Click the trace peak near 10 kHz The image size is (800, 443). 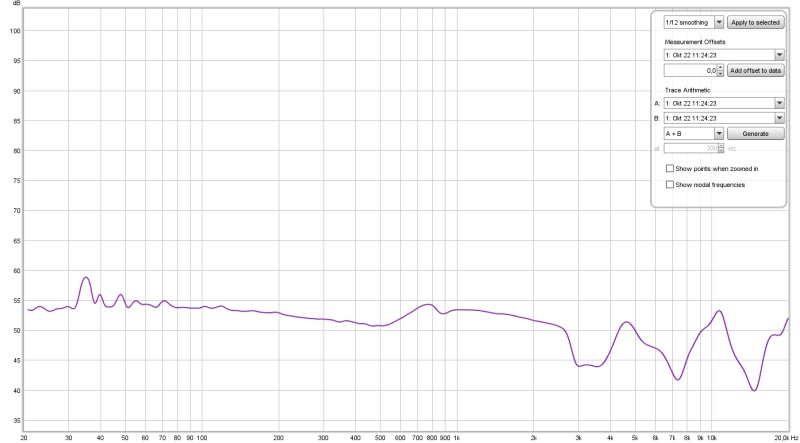tap(718, 311)
